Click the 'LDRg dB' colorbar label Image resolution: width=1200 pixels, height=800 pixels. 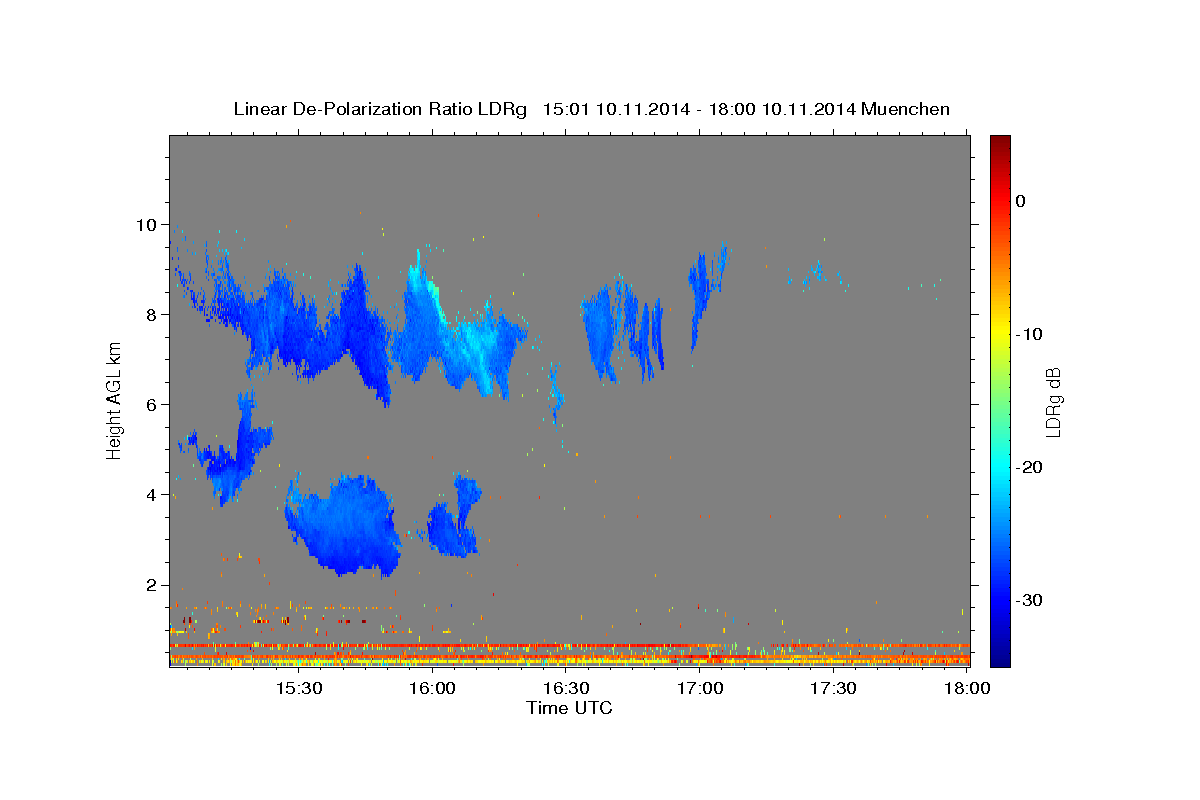click(x=1052, y=402)
